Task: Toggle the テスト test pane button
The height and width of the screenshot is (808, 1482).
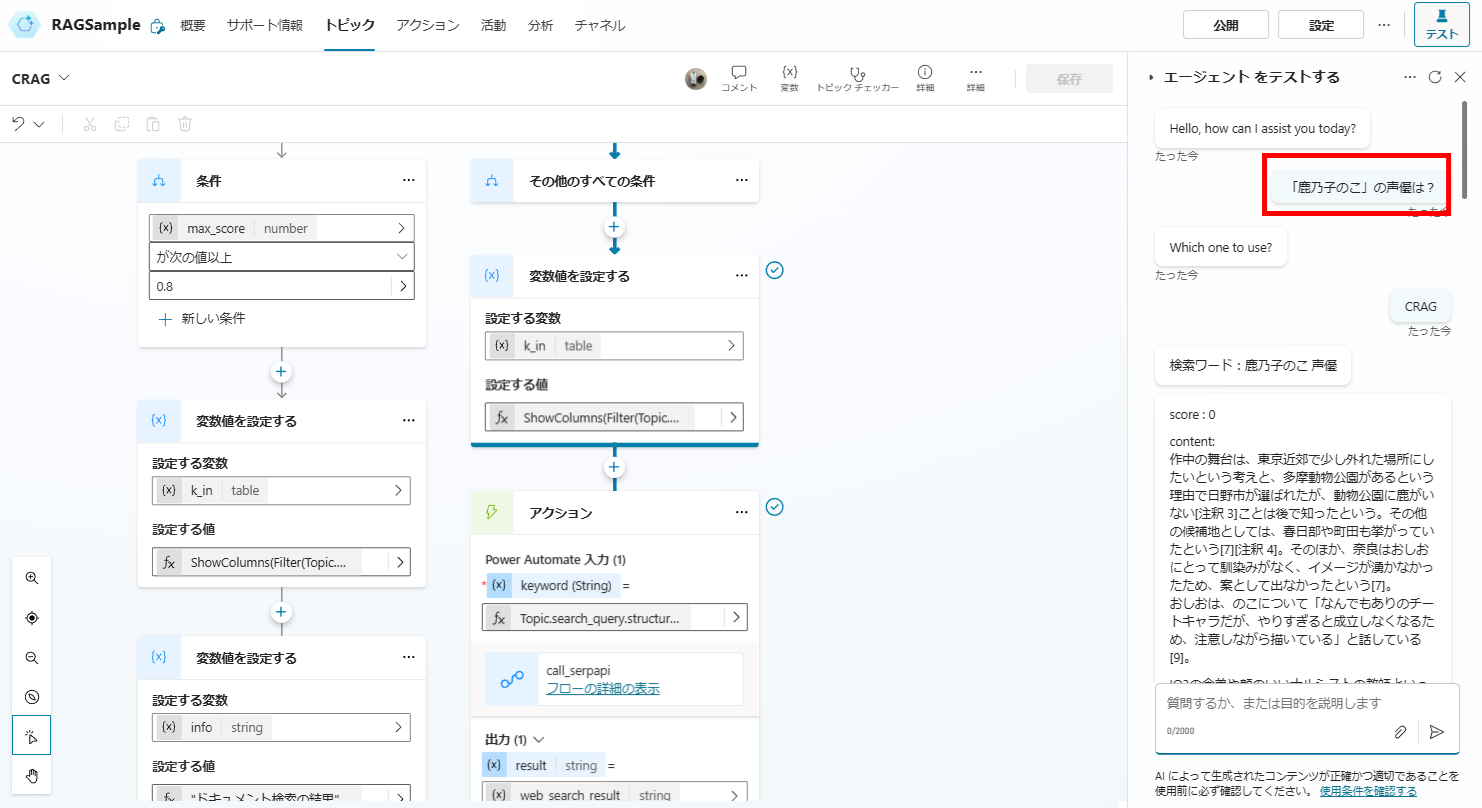Action: click(x=1441, y=25)
